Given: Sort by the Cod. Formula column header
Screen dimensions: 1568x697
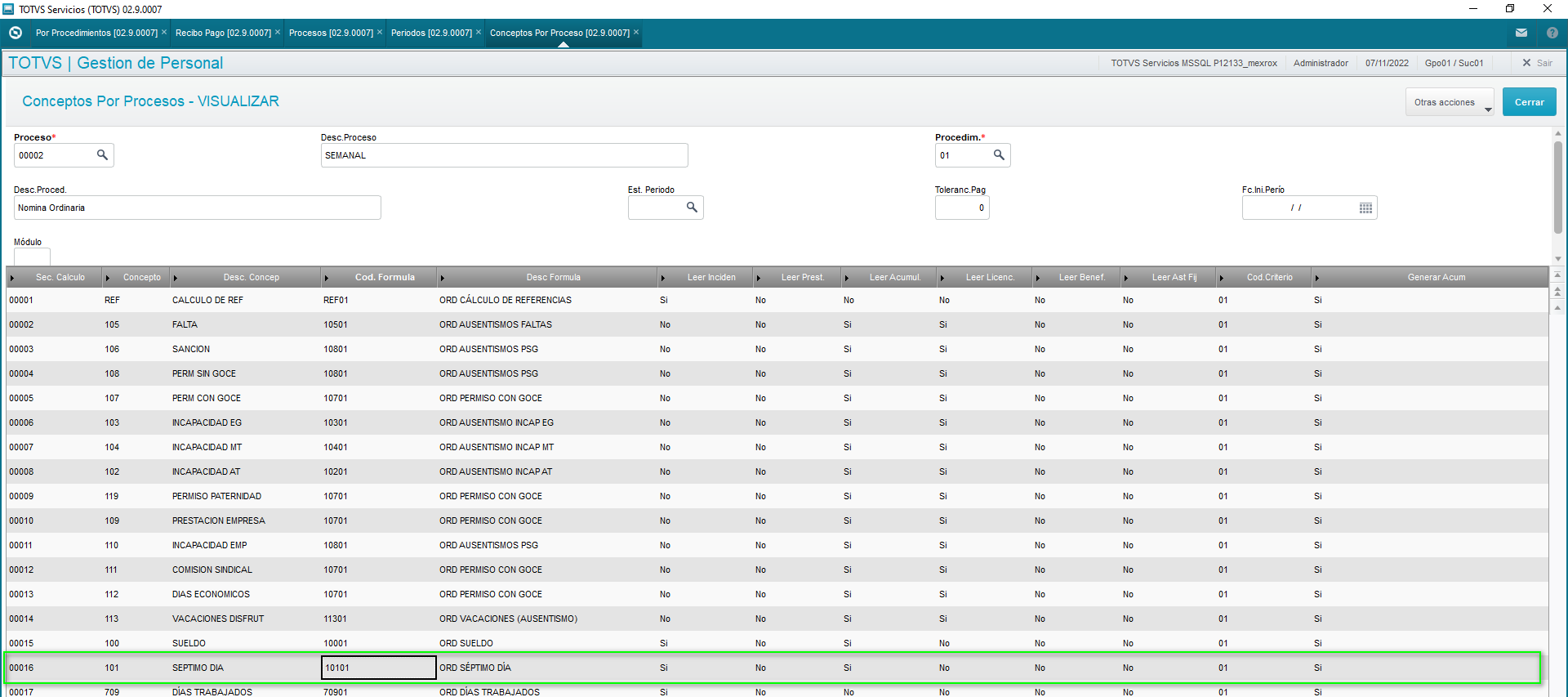Looking at the screenshot, I should pyautogui.click(x=385, y=278).
